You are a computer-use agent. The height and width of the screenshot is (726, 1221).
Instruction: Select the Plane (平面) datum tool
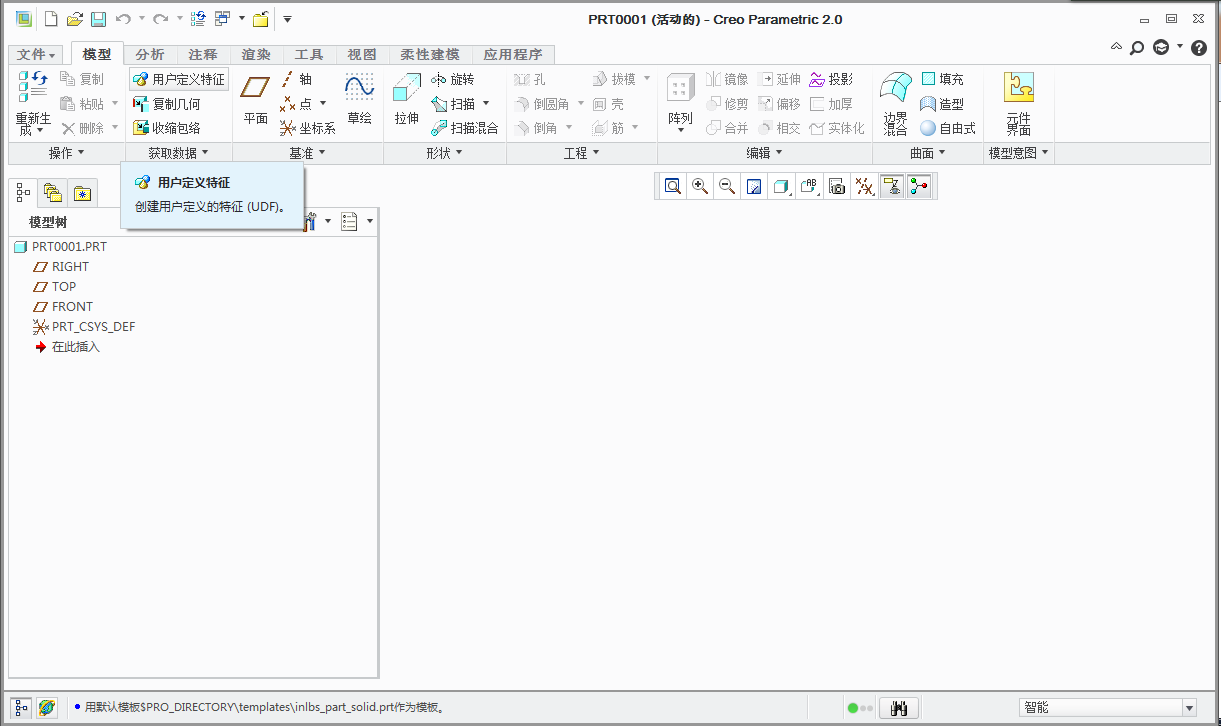[256, 100]
